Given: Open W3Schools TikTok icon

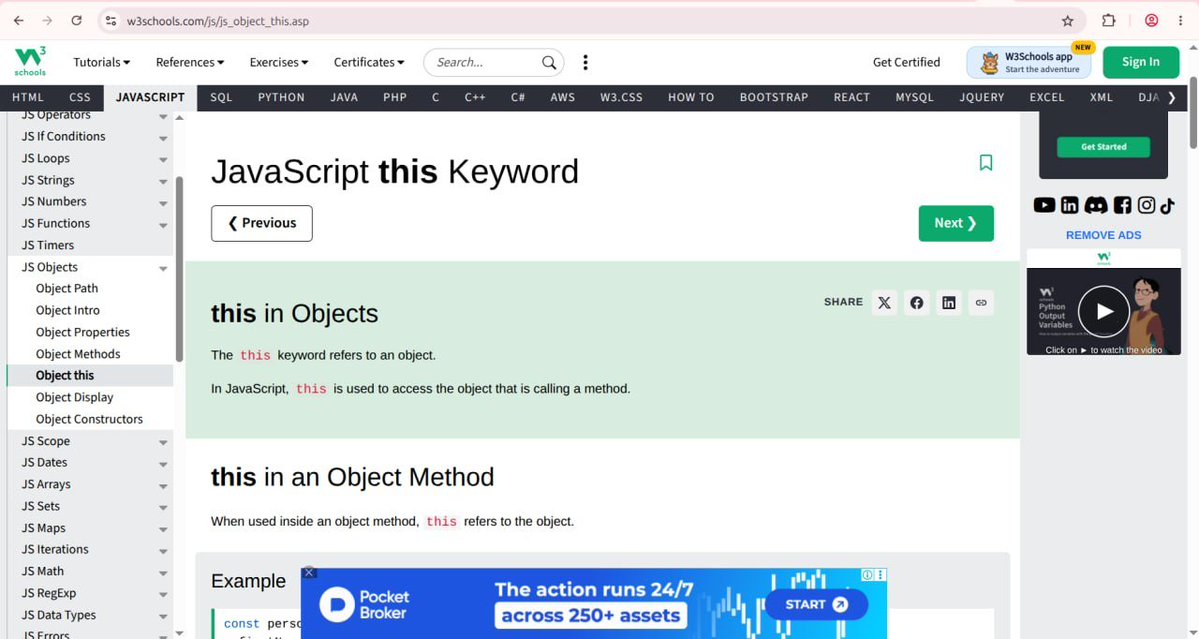Looking at the screenshot, I should [1167, 205].
